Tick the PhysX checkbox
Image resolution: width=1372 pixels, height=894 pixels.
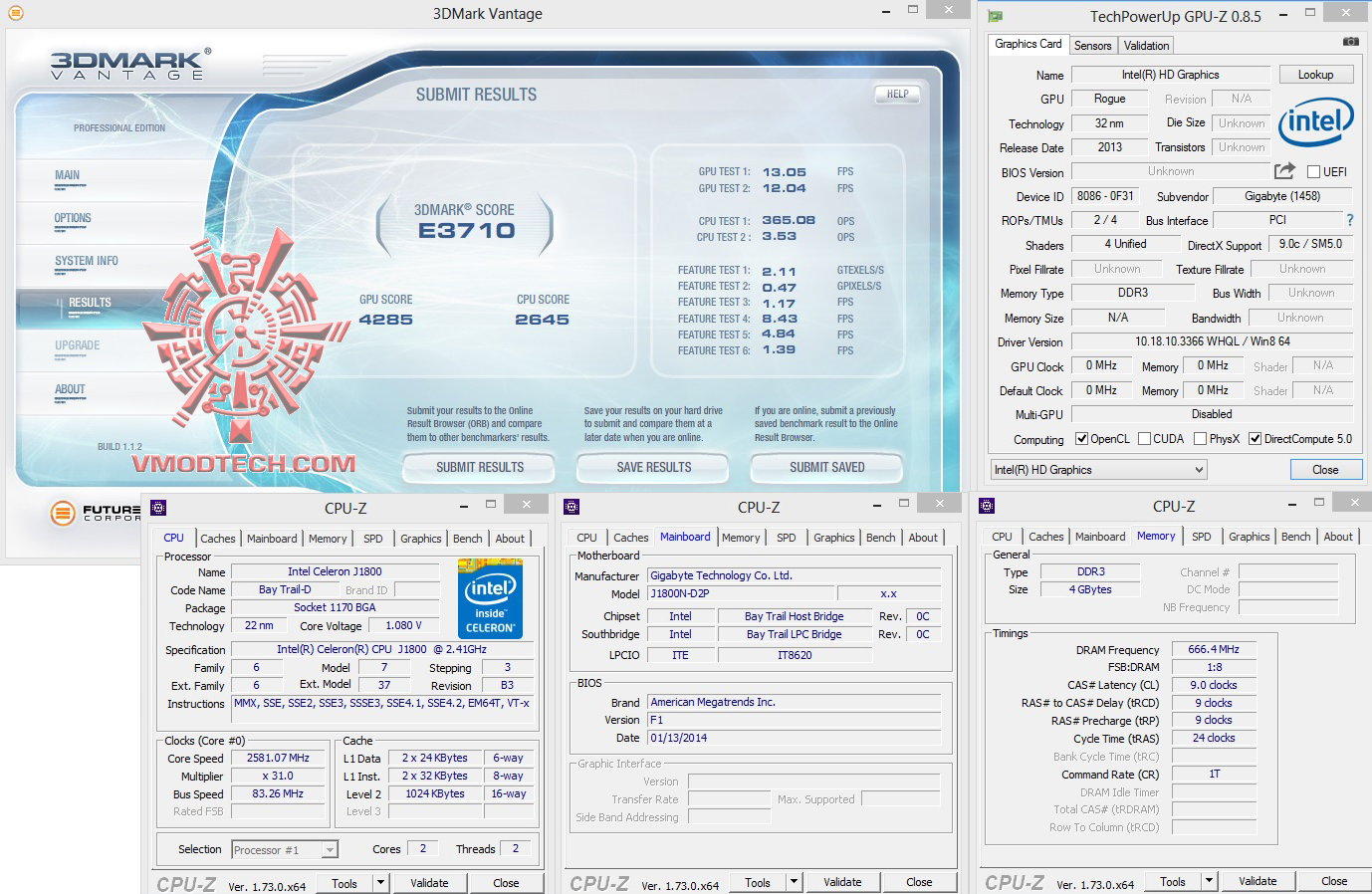(x=1200, y=439)
